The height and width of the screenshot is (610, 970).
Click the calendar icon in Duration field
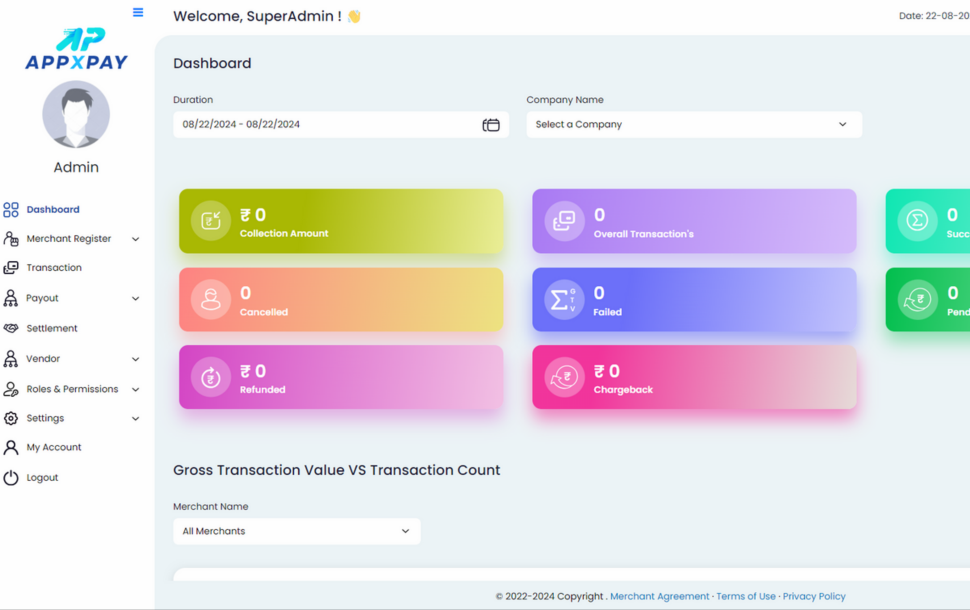pyautogui.click(x=491, y=125)
